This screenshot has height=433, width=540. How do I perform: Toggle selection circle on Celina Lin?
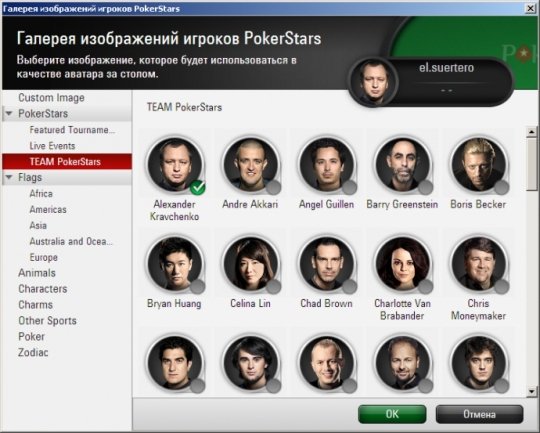click(273, 286)
